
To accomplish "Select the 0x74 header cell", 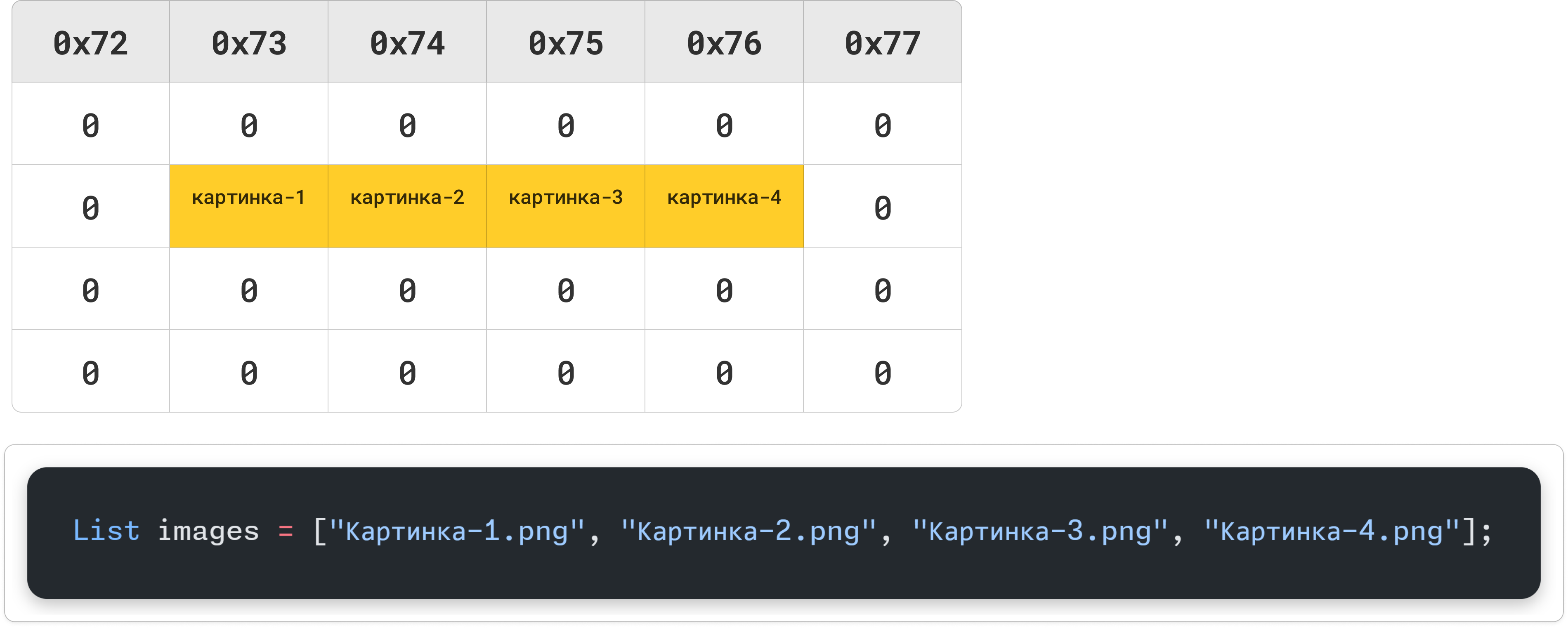I will click(407, 42).
